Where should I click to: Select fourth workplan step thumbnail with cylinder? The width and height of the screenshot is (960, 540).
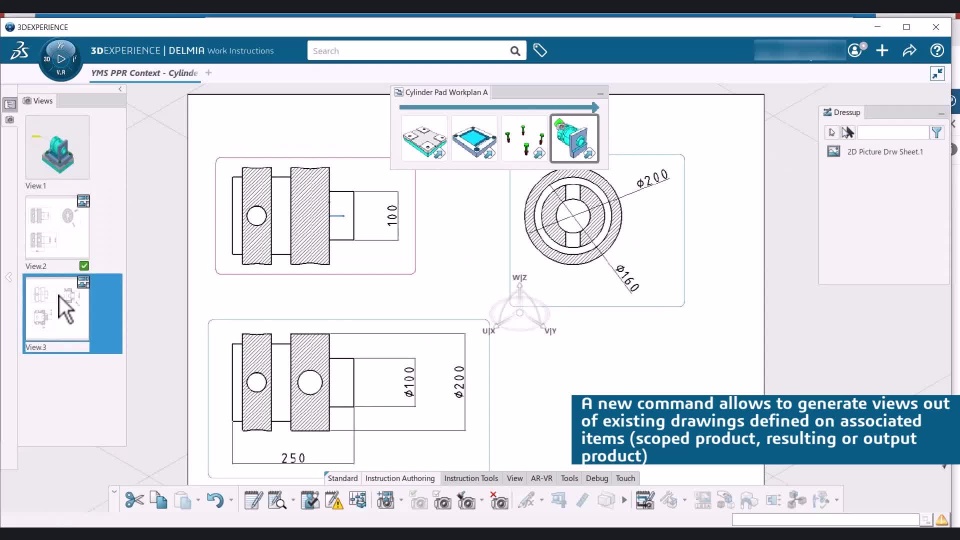[574, 139]
